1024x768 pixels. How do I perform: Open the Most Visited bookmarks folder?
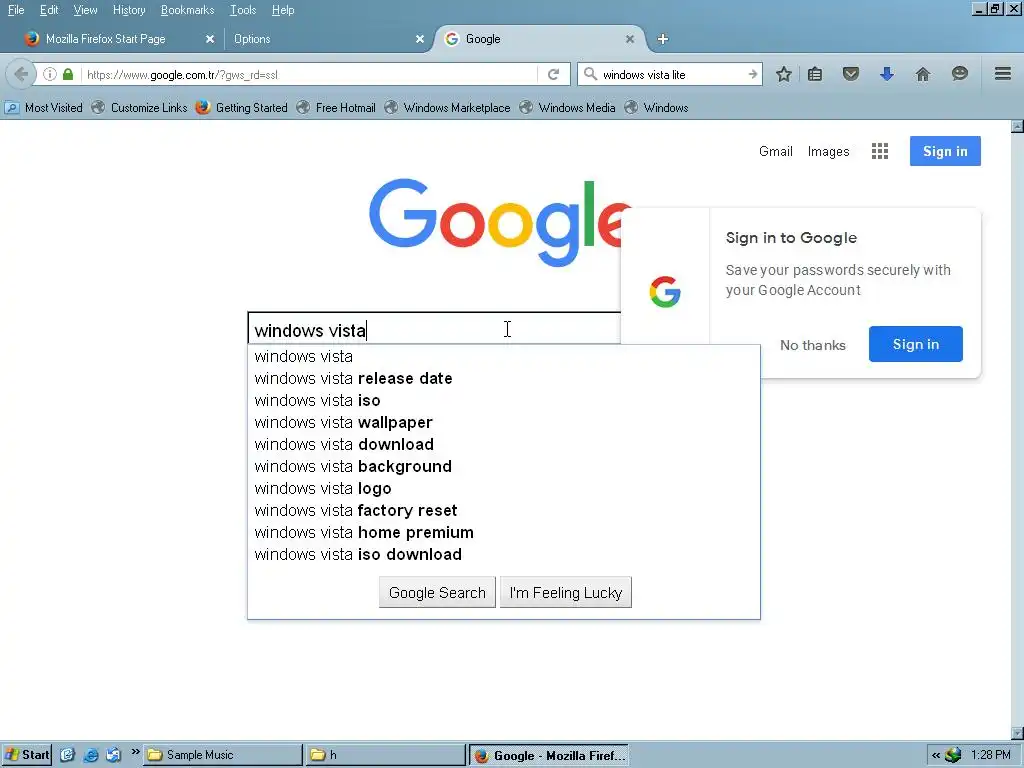point(44,108)
